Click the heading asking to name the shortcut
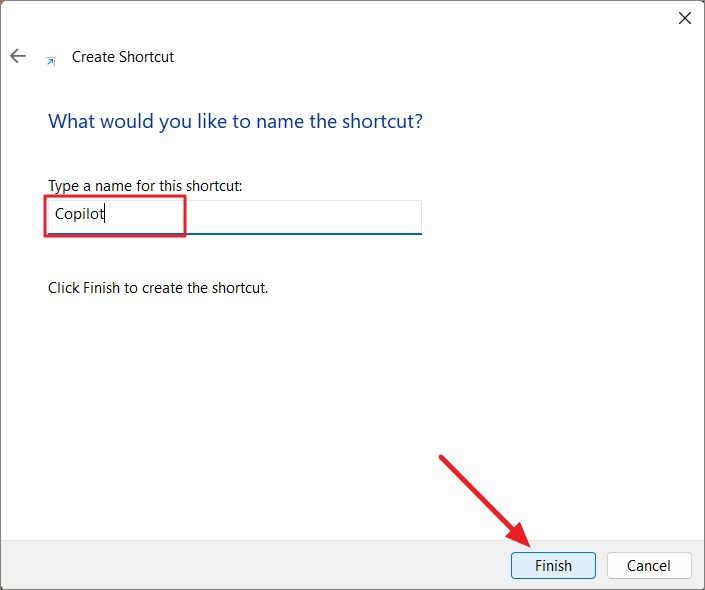Image resolution: width=705 pixels, height=590 pixels. (235, 121)
